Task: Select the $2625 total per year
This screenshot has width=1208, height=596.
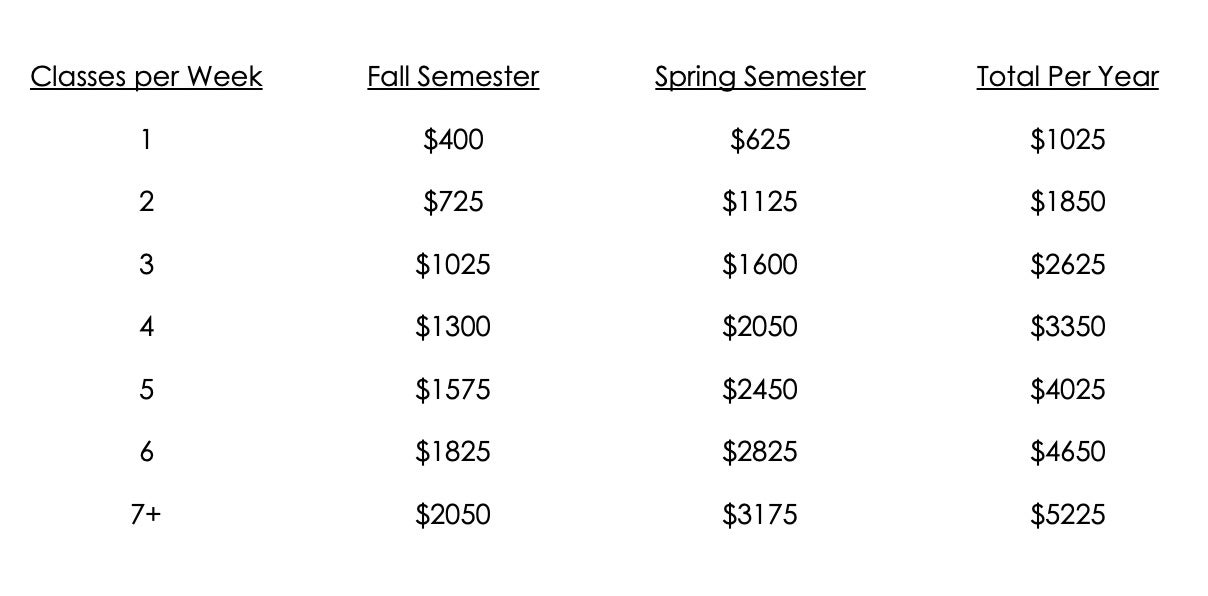Action: click(x=1067, y=265)
